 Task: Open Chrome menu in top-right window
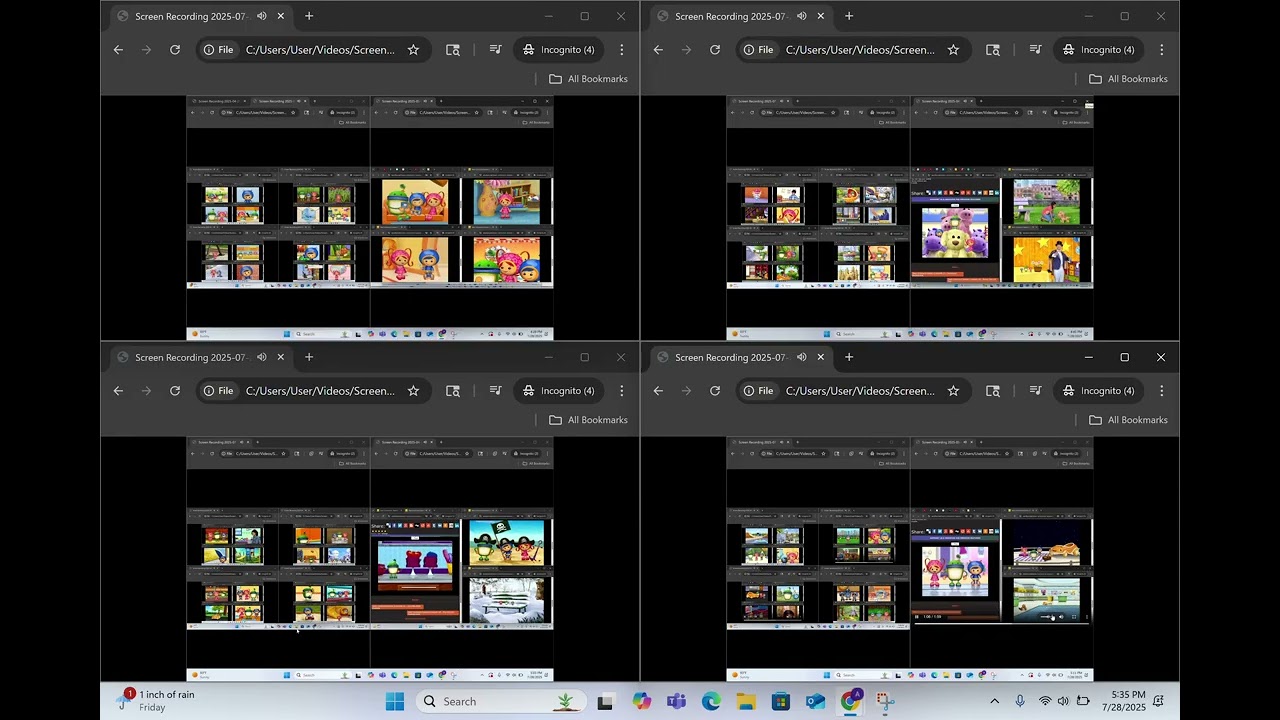1162,50
